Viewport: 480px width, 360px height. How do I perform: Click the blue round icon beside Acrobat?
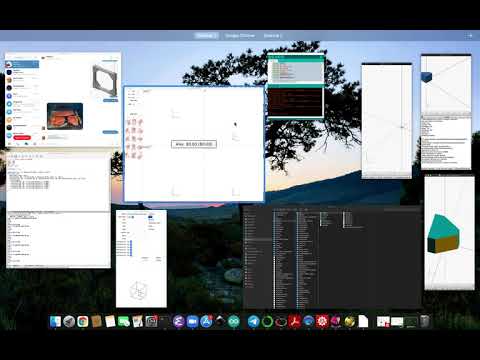coord(308,322)
